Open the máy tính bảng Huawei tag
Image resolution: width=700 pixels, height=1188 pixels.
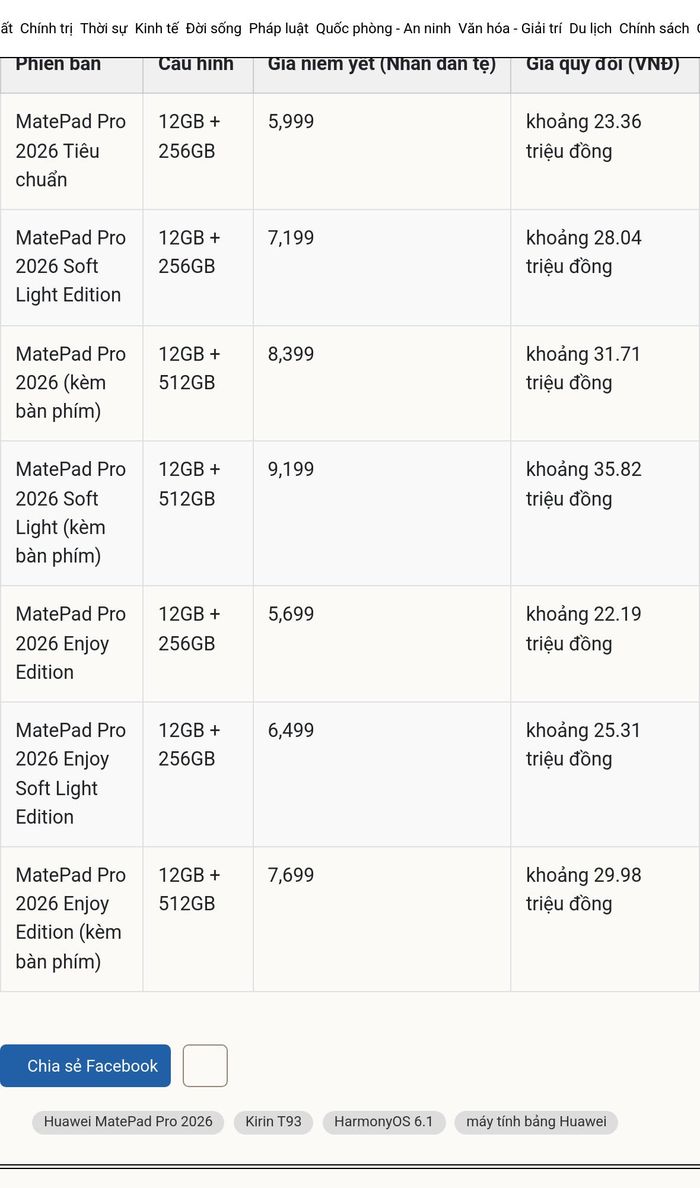pos(536,1121)
